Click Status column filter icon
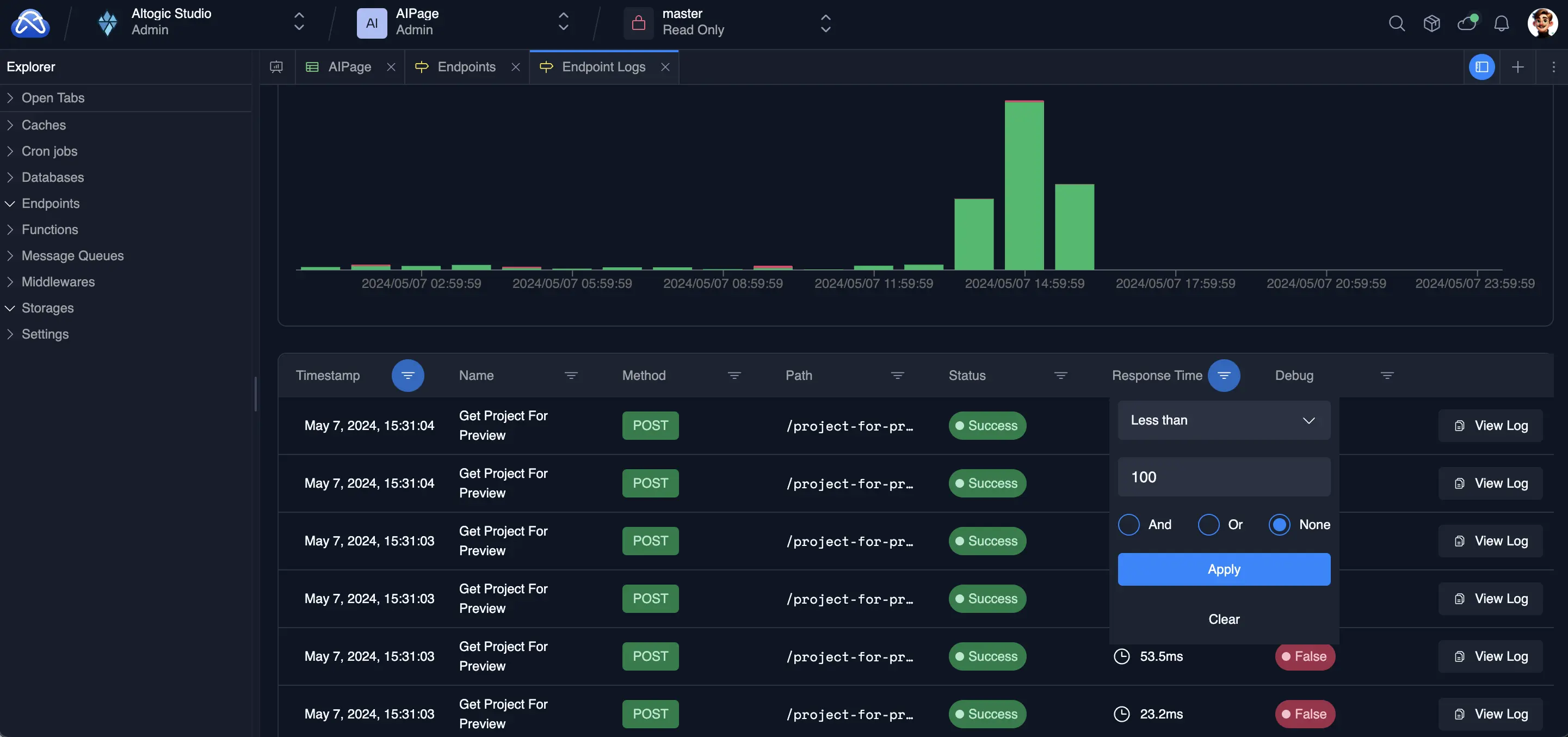 1060,375
